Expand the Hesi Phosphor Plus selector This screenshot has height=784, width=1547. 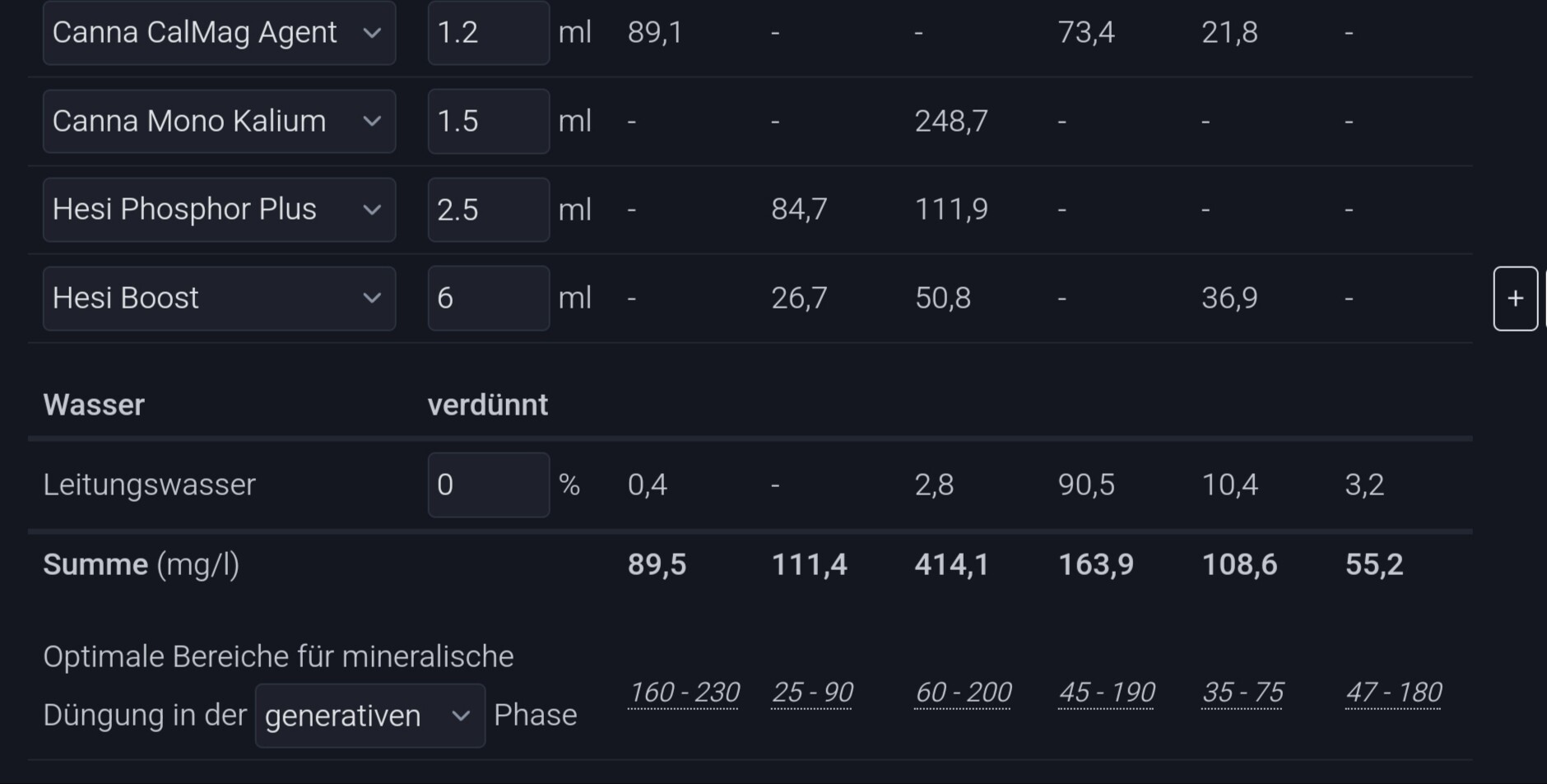coord(219,210)
